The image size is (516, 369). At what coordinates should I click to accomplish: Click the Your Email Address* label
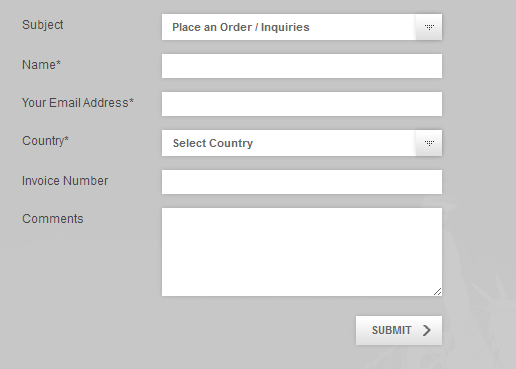78,103
